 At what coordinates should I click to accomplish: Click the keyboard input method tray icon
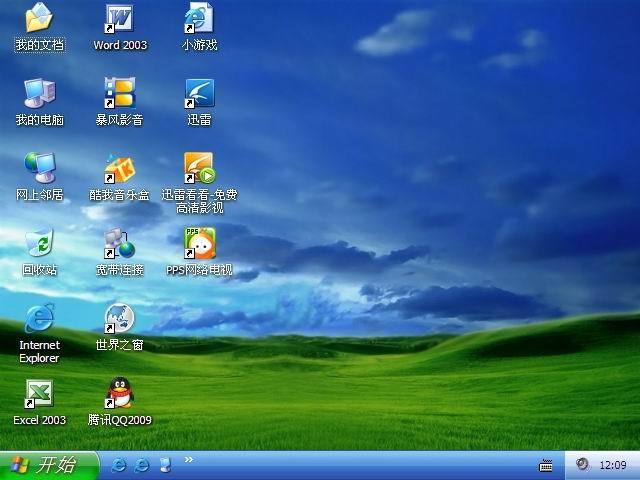point(546,465)
